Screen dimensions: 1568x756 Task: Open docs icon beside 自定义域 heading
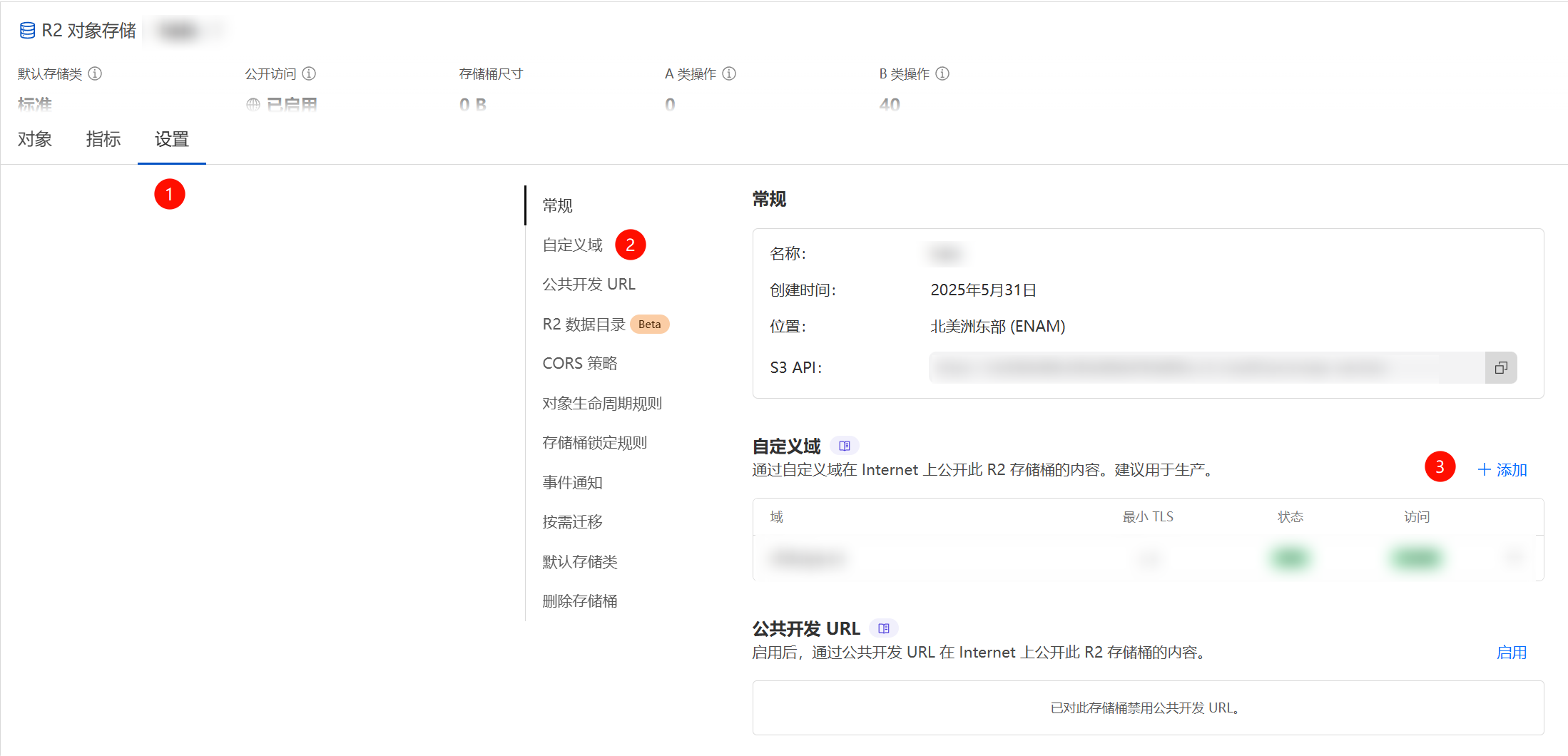tap(845, 446)
